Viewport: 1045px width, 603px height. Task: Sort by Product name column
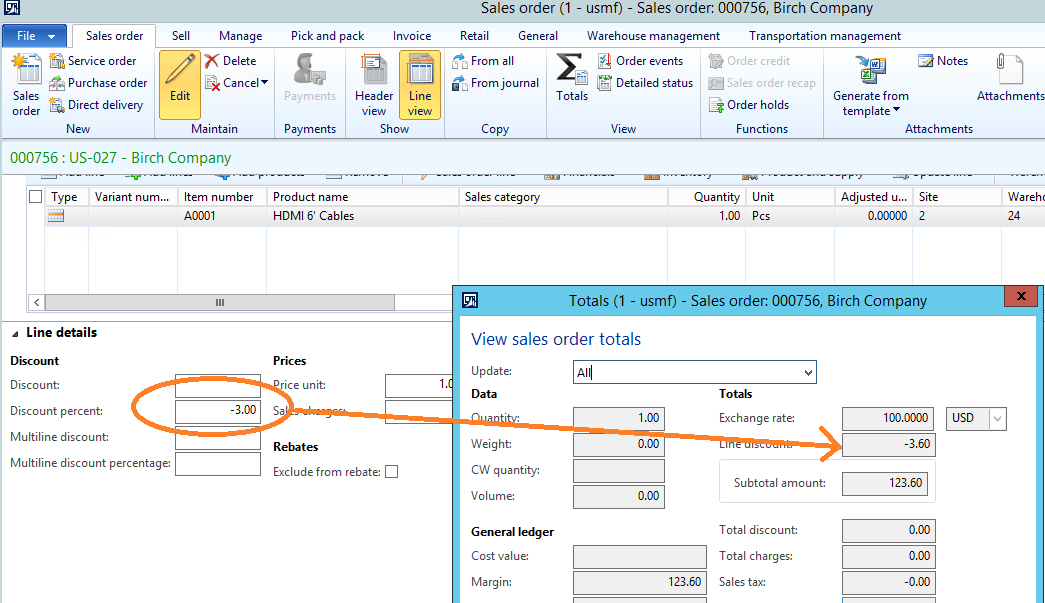tap(363, 197)
